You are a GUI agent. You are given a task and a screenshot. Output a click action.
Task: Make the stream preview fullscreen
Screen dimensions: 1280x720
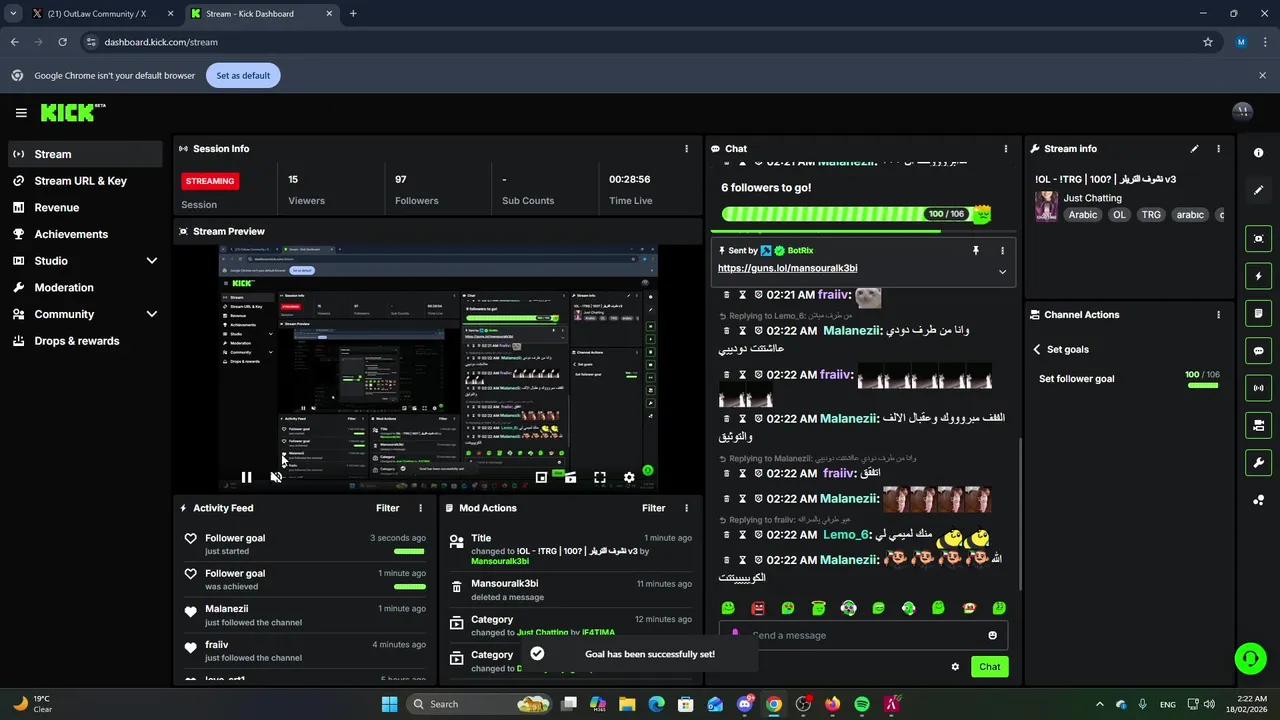pyautogui.click(x=600, y=477)
